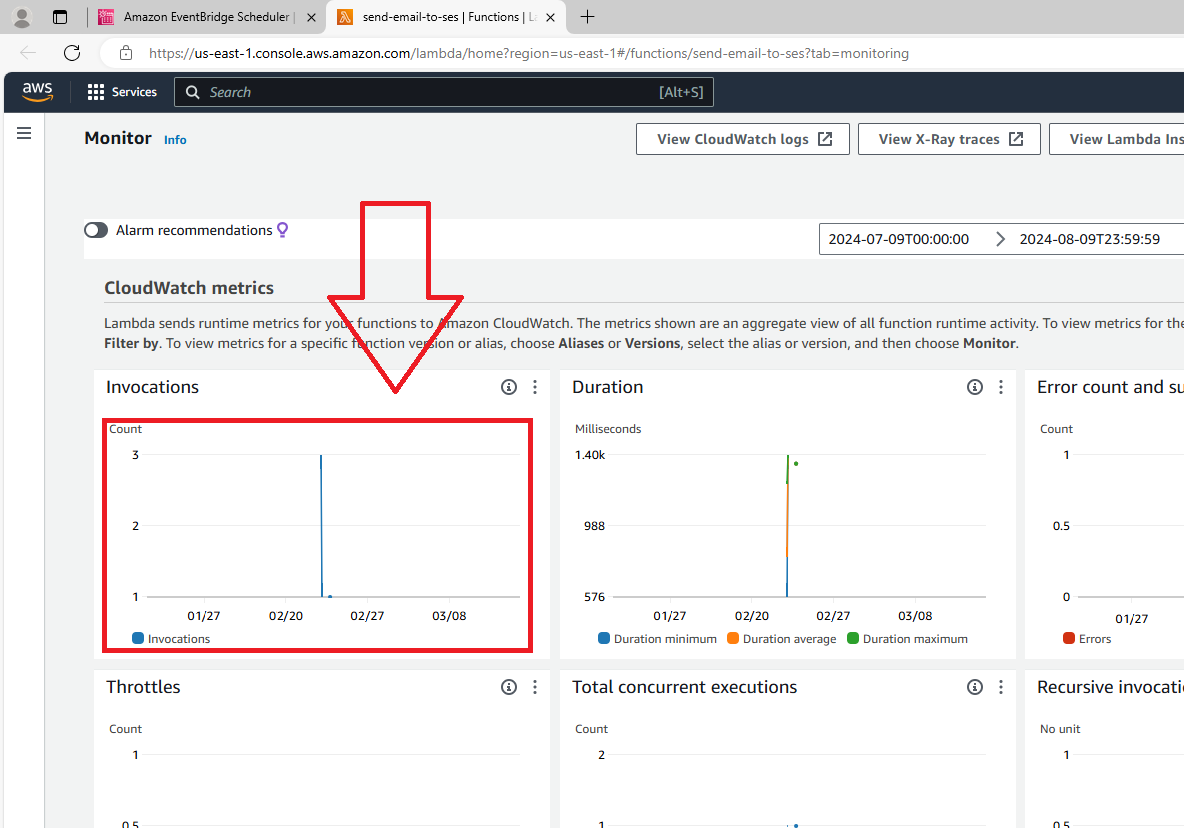Click the 02/20 label on Invocations chart
The height and width of the screenshot is (828, 1184).
click(285, 616)
